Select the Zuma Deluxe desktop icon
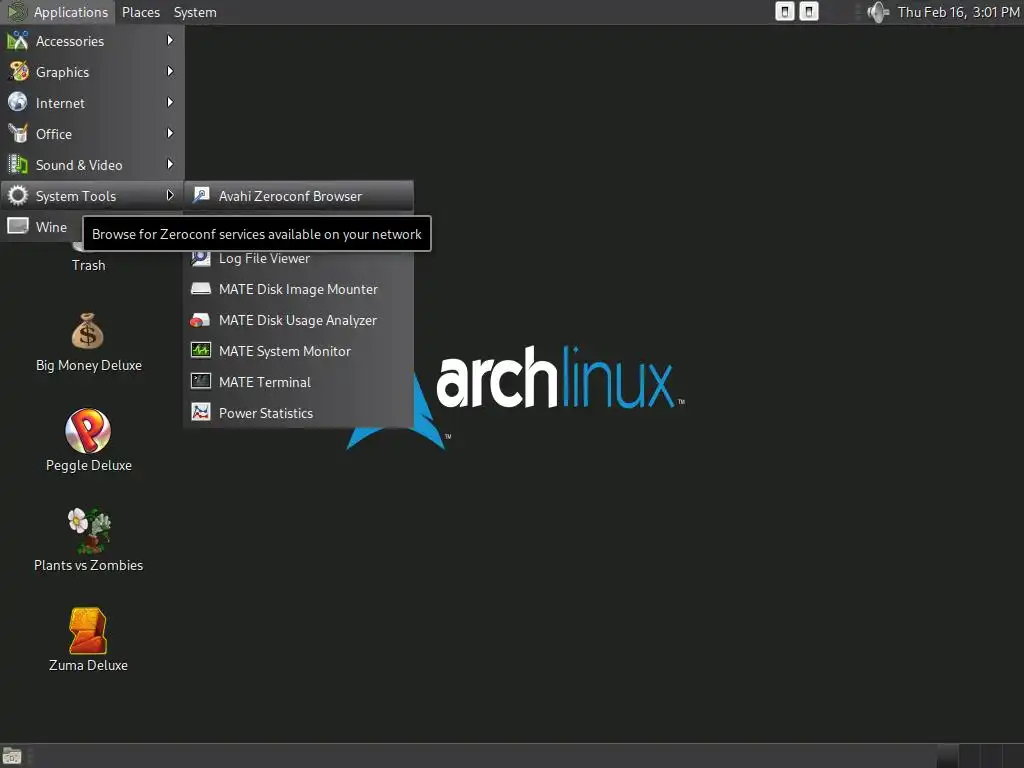Viewport: 1024px width, 768px height. click(x=88, y=631)
